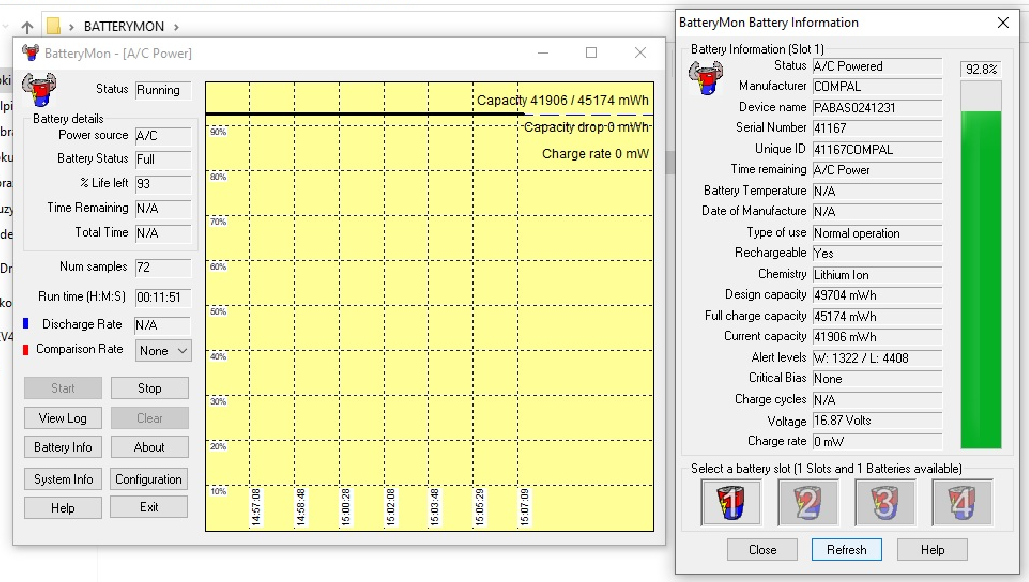Click Voltage field showing 16.87 Volts
This screenshot has height=582, width=1029.
877,421
